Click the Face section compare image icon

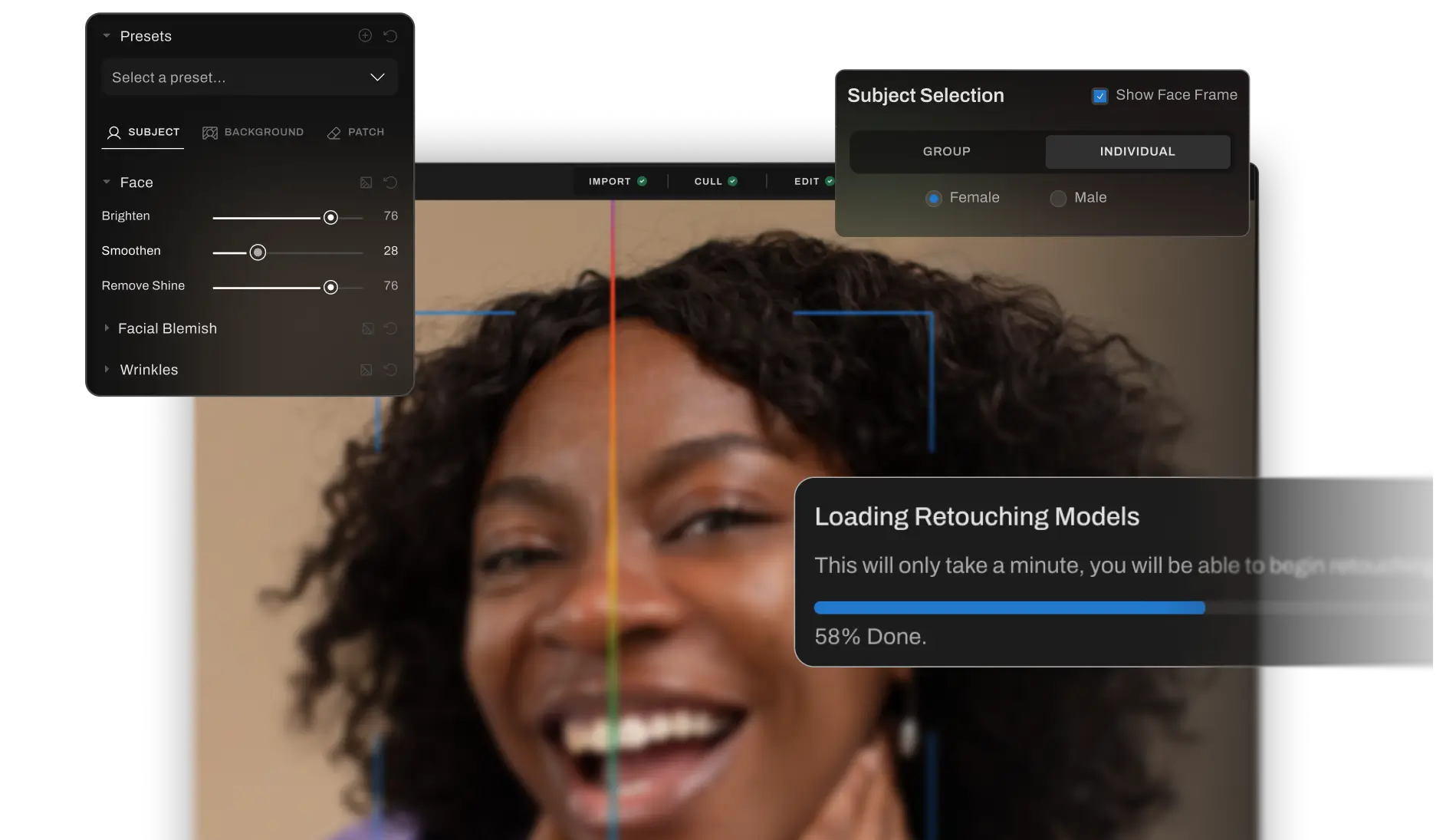click(x=366, y=183)
